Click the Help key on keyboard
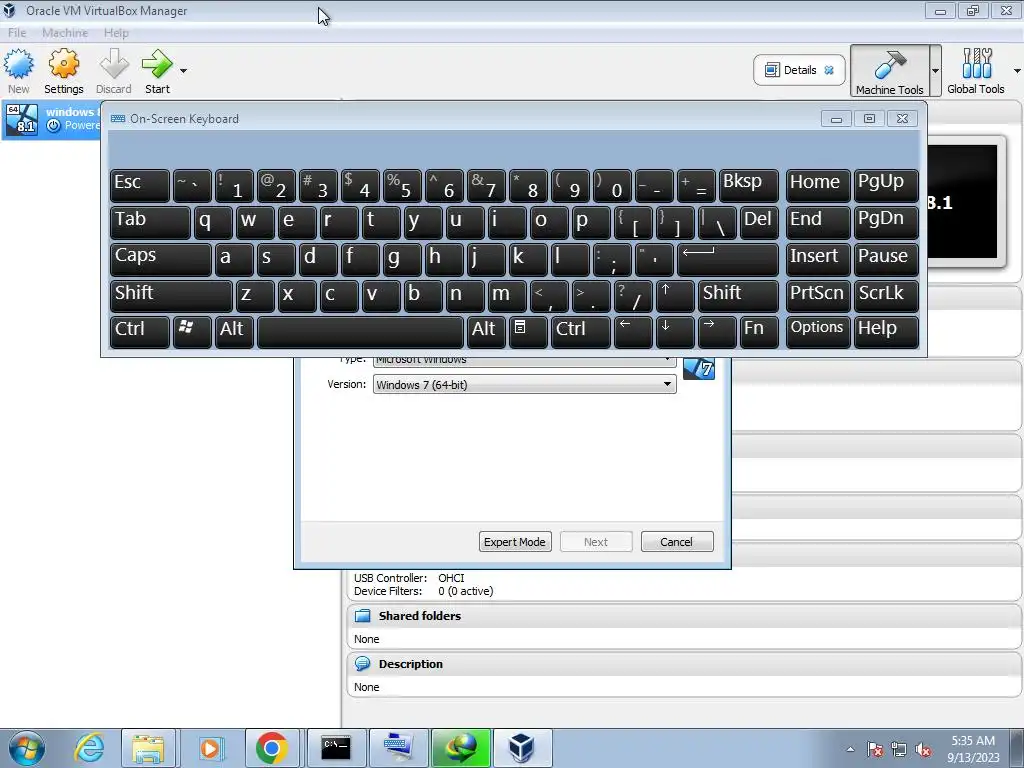 886,332
